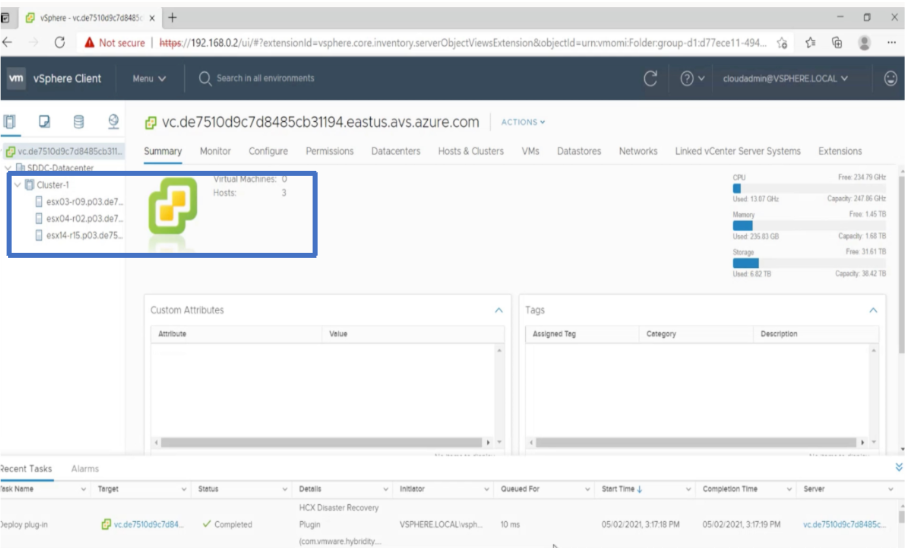This screenshot has height=550, width=906.
Task: Open the Hosts and Clusters inventory icon
Action: coord(10,121)
